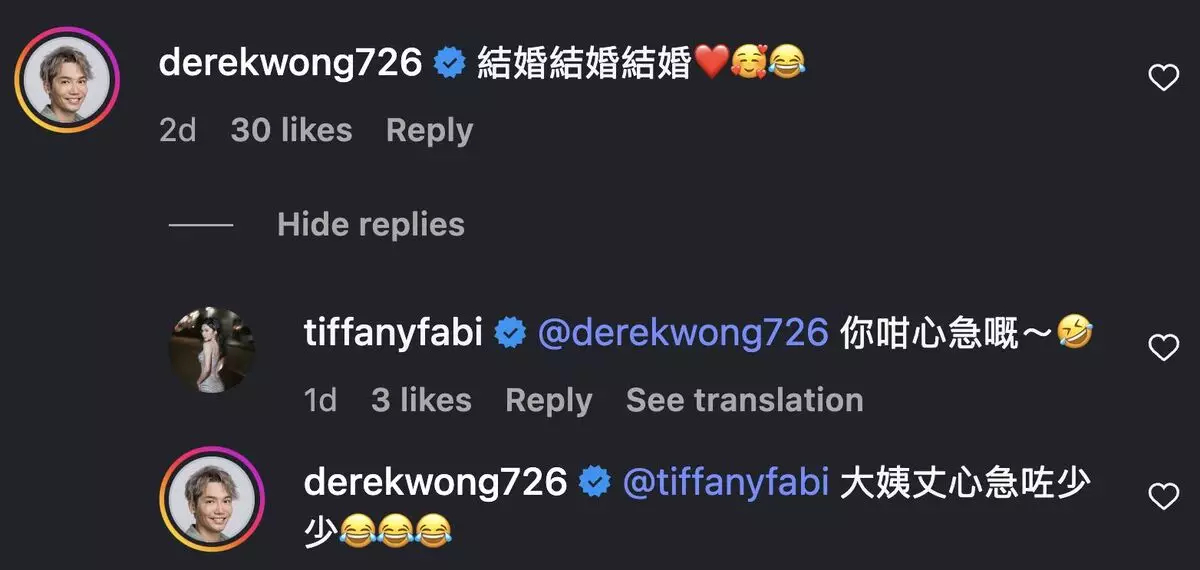Like derekwong726's last reply with the heart
The image size is (1200, 570).
[1164, 496]
